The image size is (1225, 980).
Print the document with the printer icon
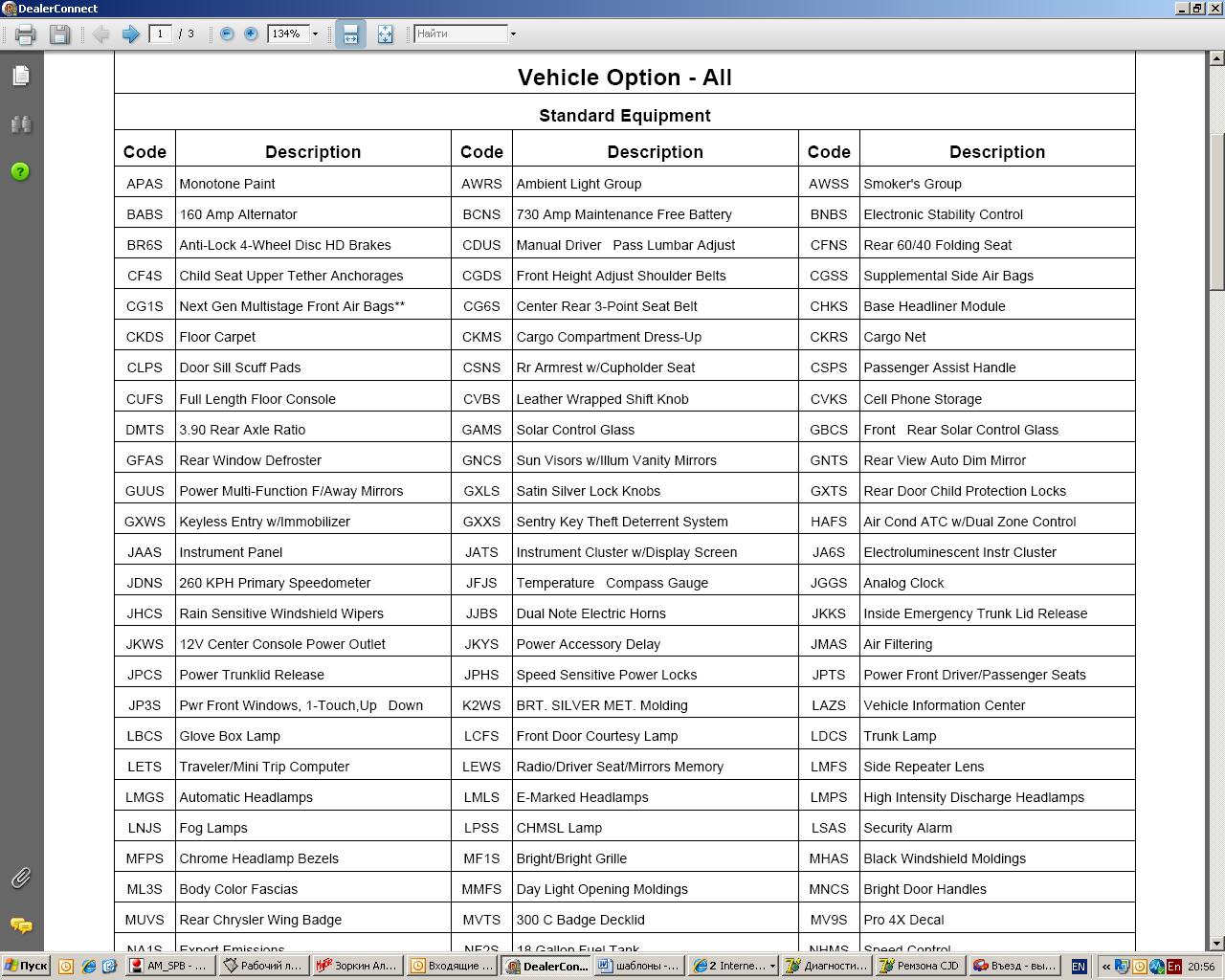click(x=26, y=34)
